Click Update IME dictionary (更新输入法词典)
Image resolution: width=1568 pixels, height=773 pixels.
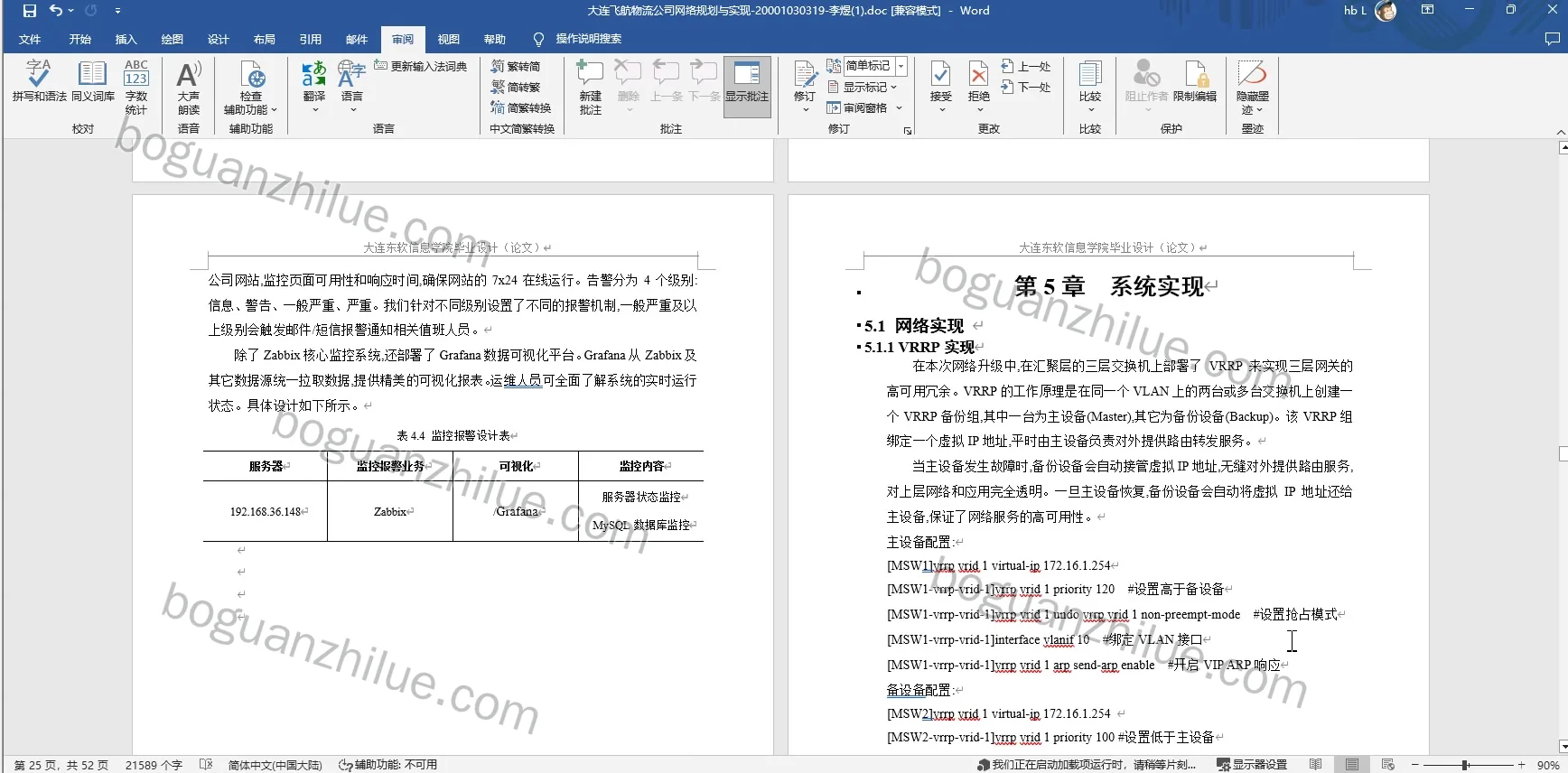tap(421, 66)
